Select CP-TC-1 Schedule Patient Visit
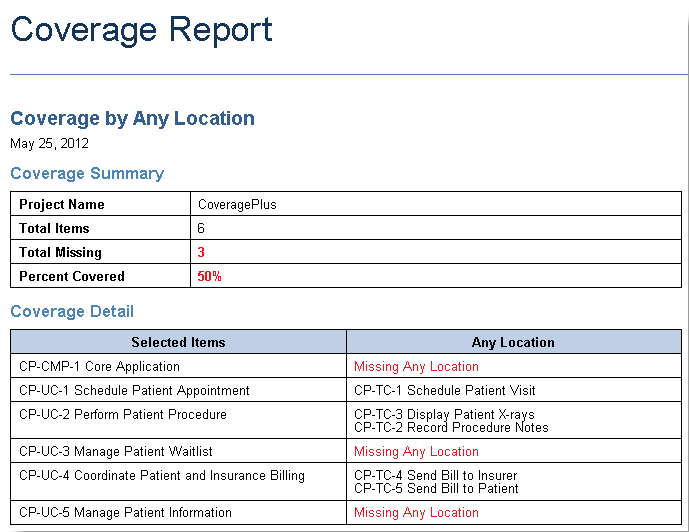 (x=445, y=390)
